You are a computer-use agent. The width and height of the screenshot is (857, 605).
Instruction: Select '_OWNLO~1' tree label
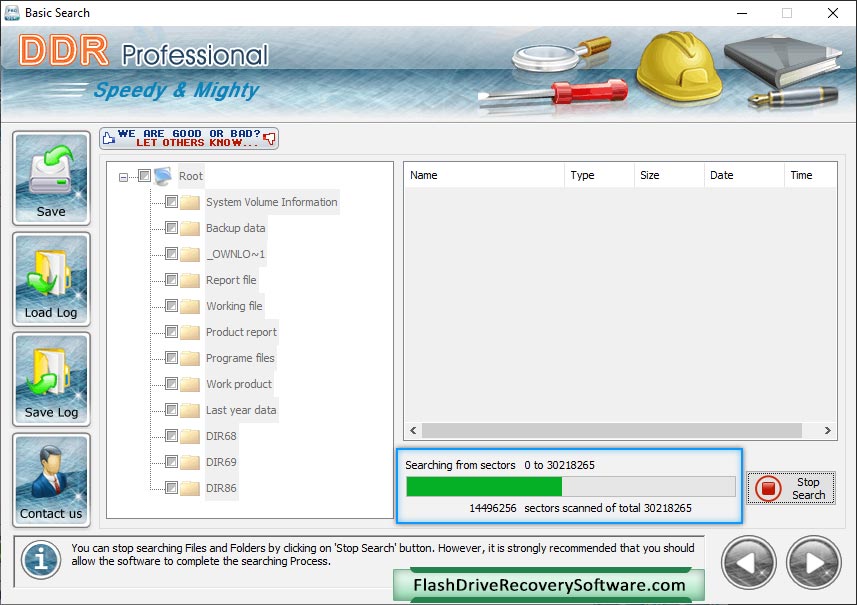tap(236, 254)
